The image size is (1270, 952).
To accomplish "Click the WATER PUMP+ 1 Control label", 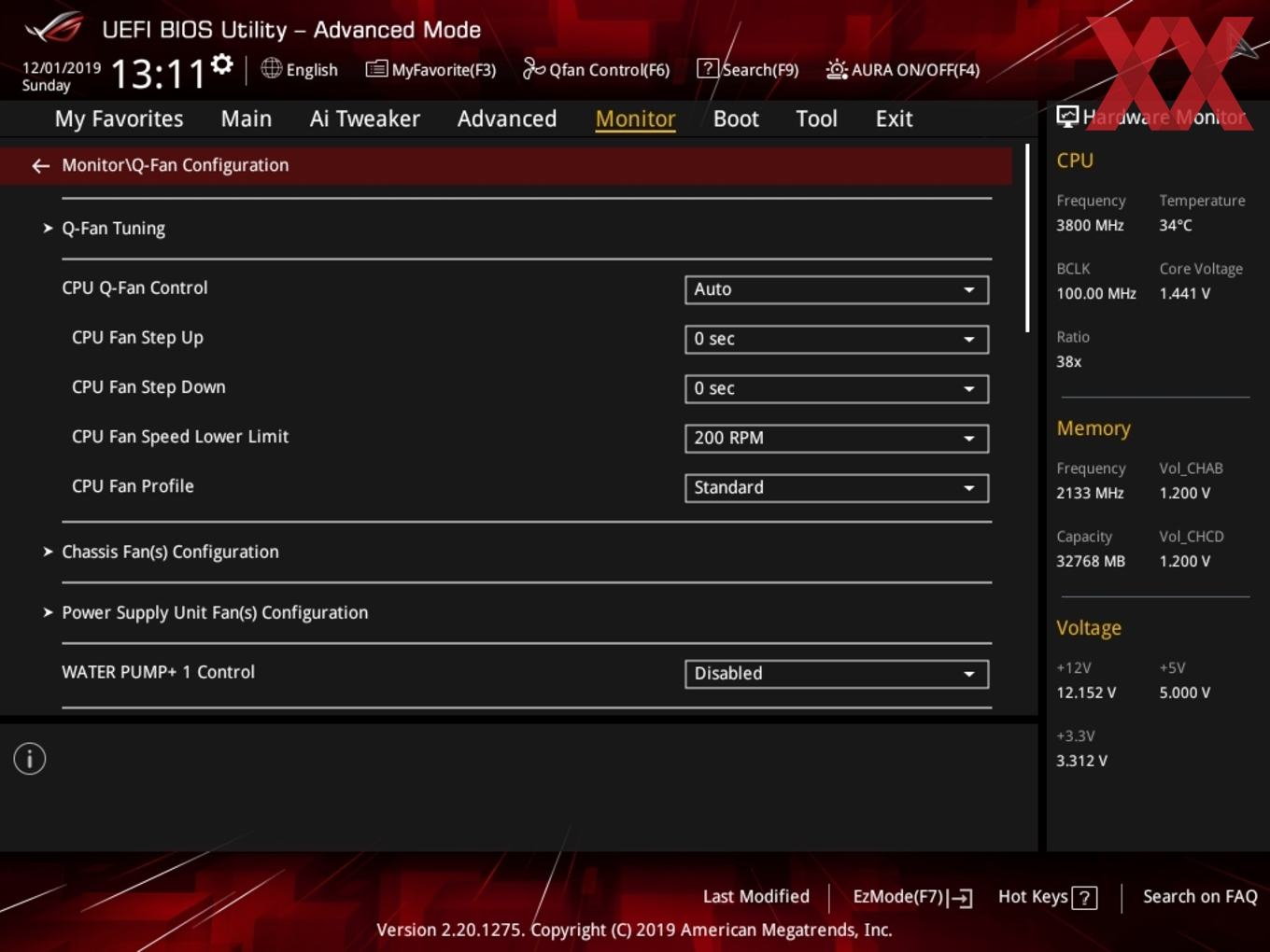I will point(158,672).
